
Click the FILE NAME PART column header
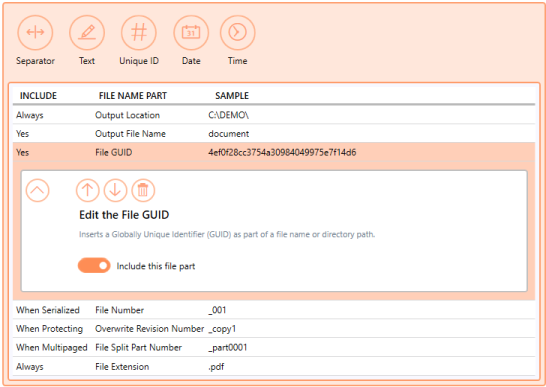(133, 96)
